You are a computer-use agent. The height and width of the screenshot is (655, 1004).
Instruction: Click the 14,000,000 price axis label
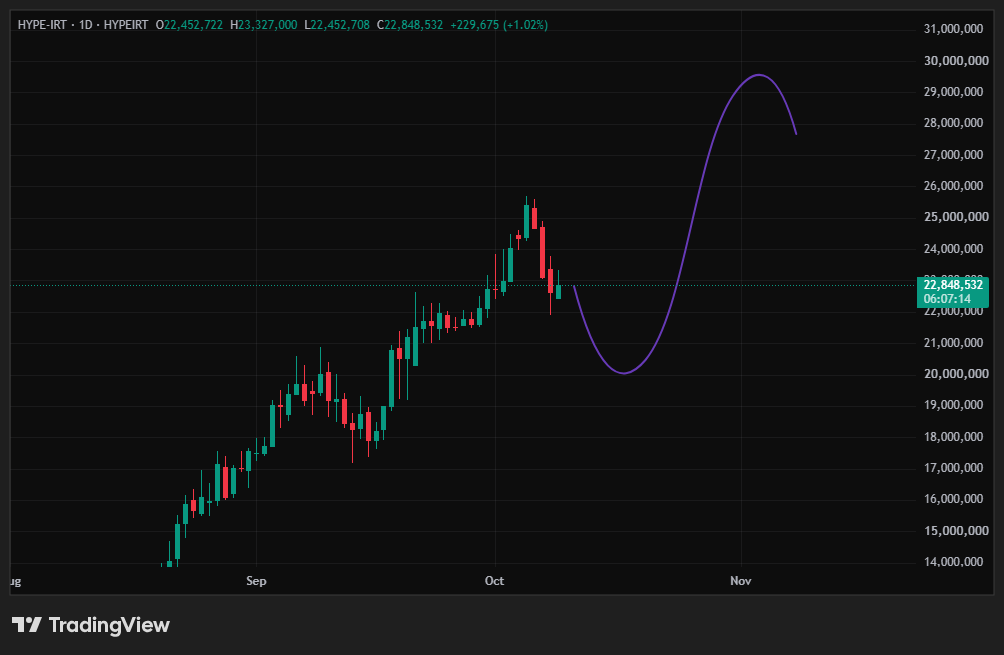[953, 562]
